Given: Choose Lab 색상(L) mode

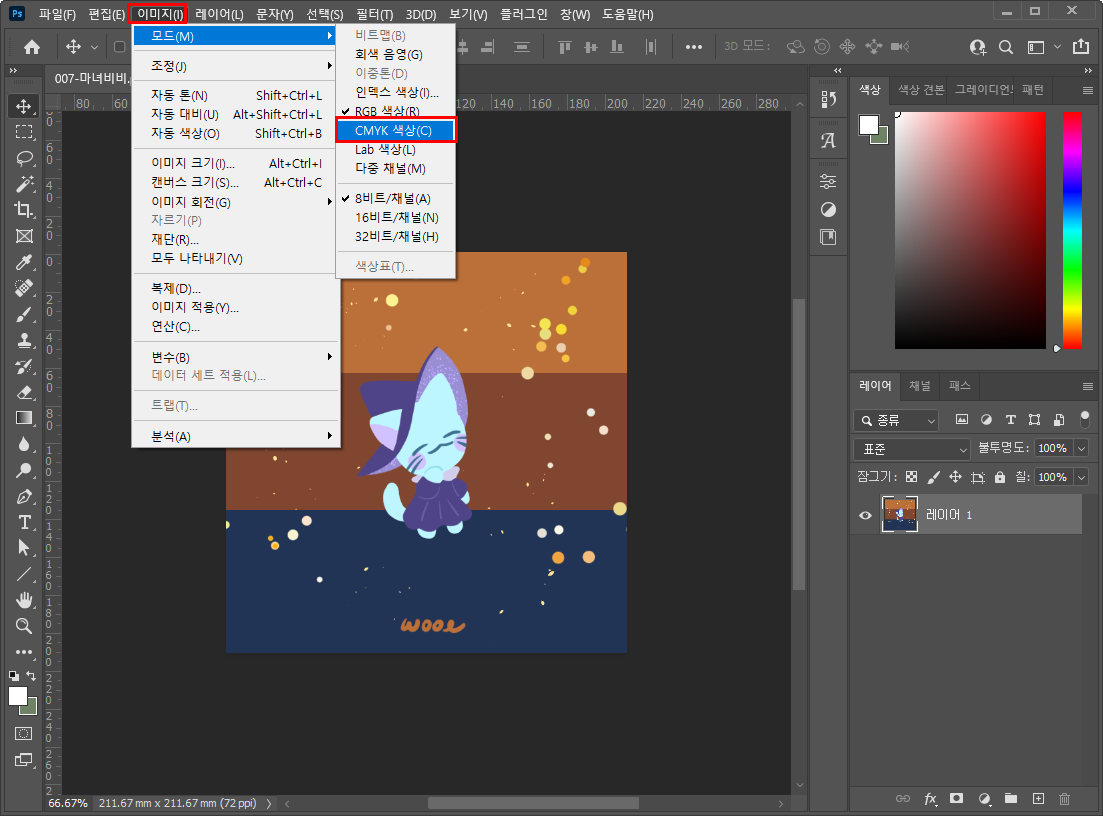Looking at the screenshot, I should coord(396,150).
